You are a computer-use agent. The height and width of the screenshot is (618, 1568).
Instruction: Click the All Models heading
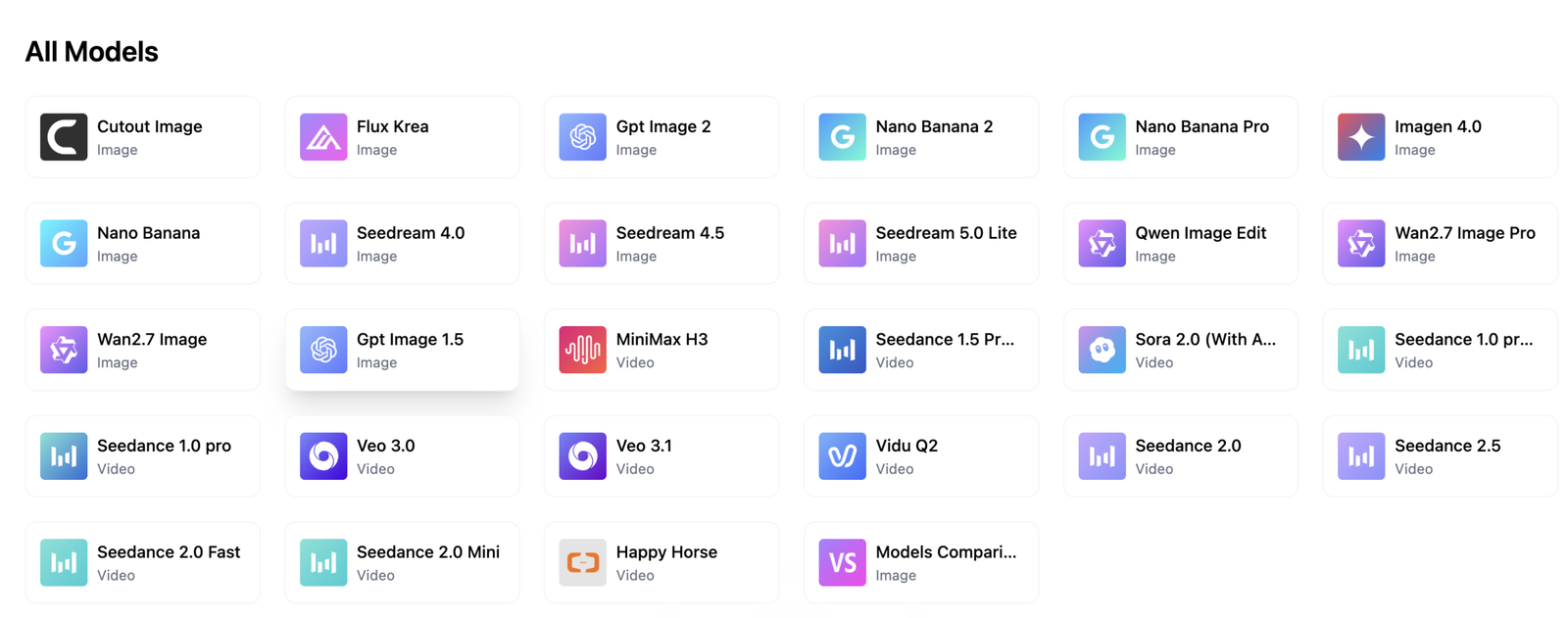click(x=92, y=52)
